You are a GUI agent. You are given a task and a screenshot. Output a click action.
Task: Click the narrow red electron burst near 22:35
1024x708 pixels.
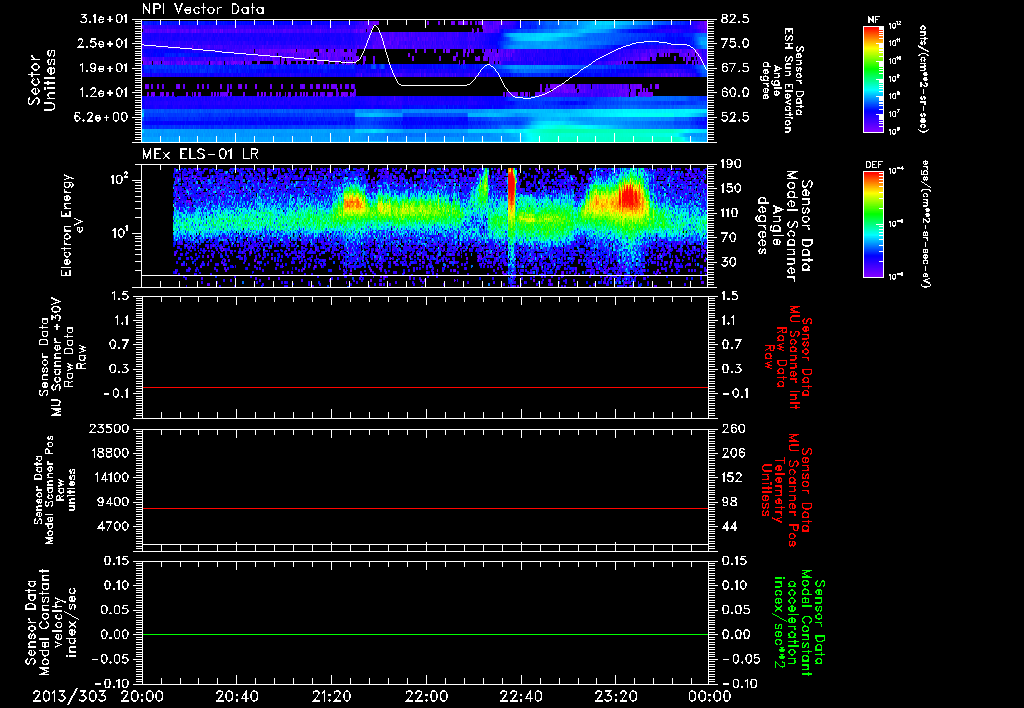tap(511, 189)
